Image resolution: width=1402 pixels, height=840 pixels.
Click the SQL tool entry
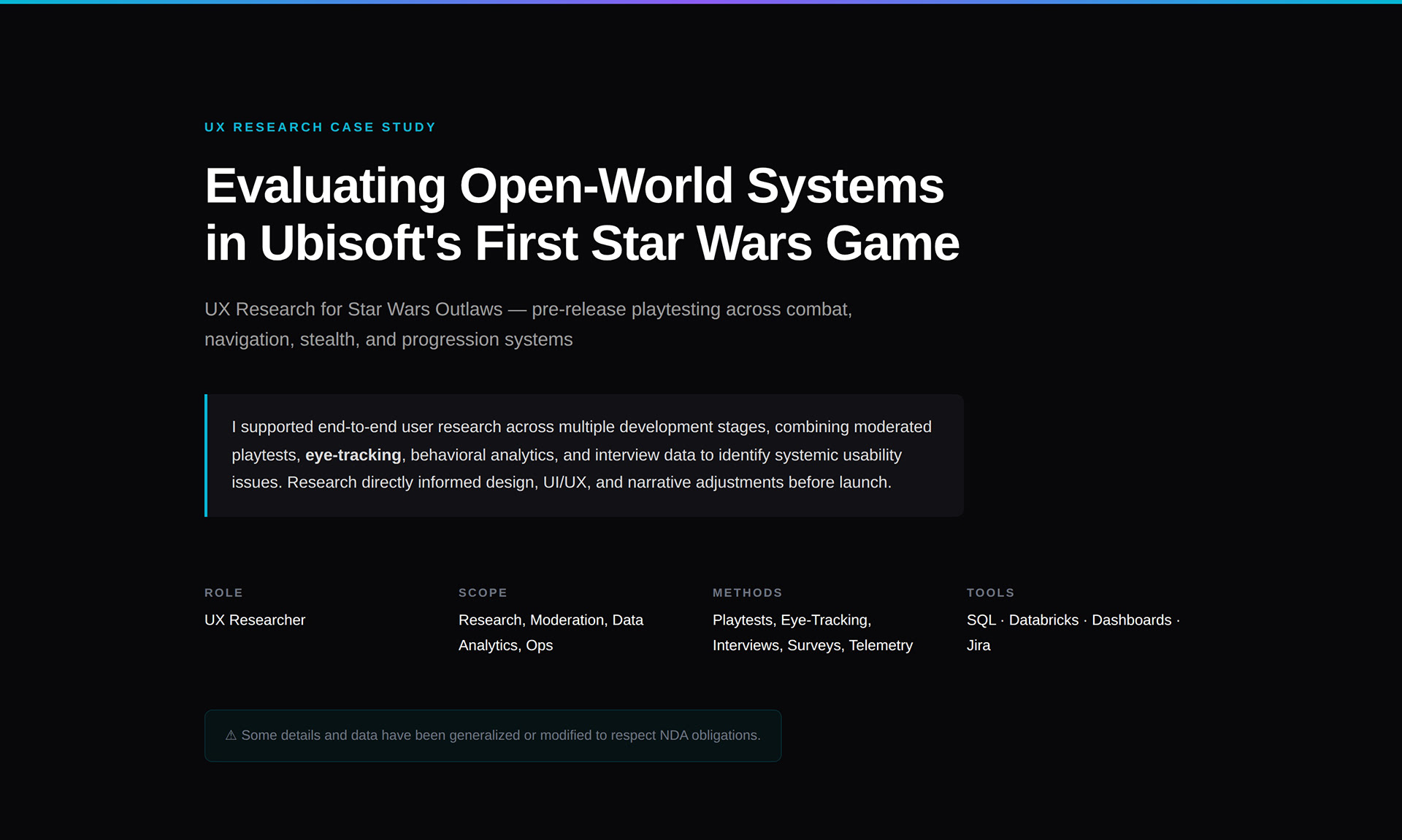point(981,620)
